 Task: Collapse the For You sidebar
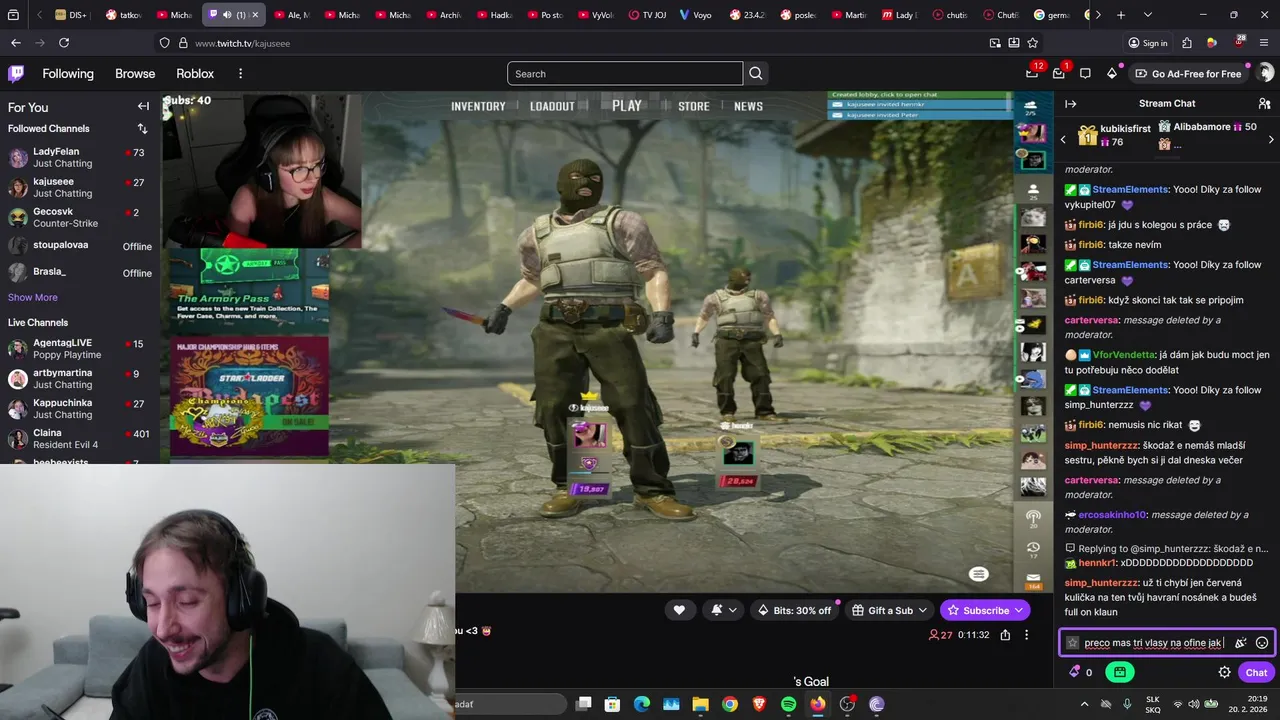coord(143,106)
